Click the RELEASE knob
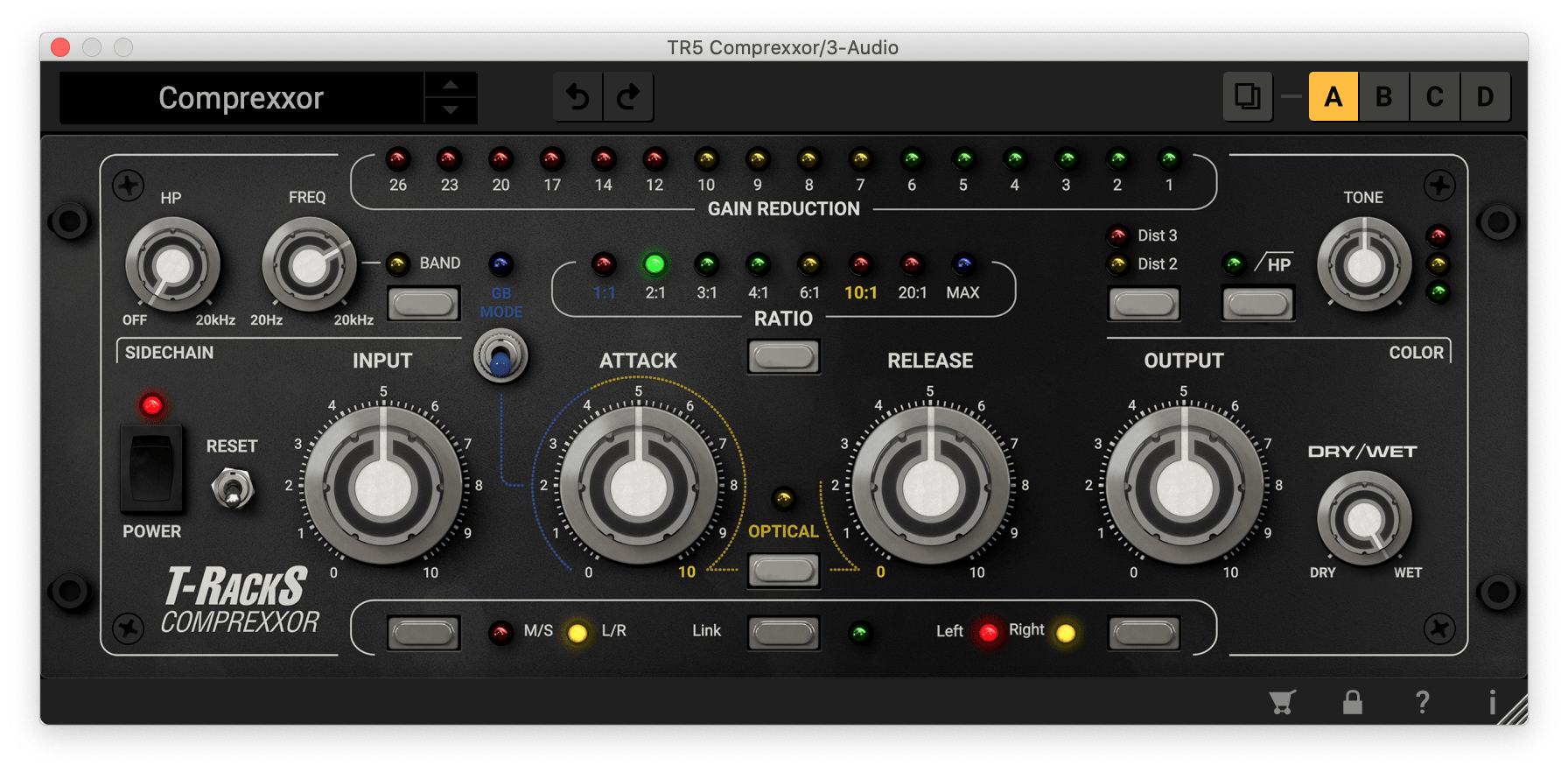The image size is (1568, 772). 930,487
